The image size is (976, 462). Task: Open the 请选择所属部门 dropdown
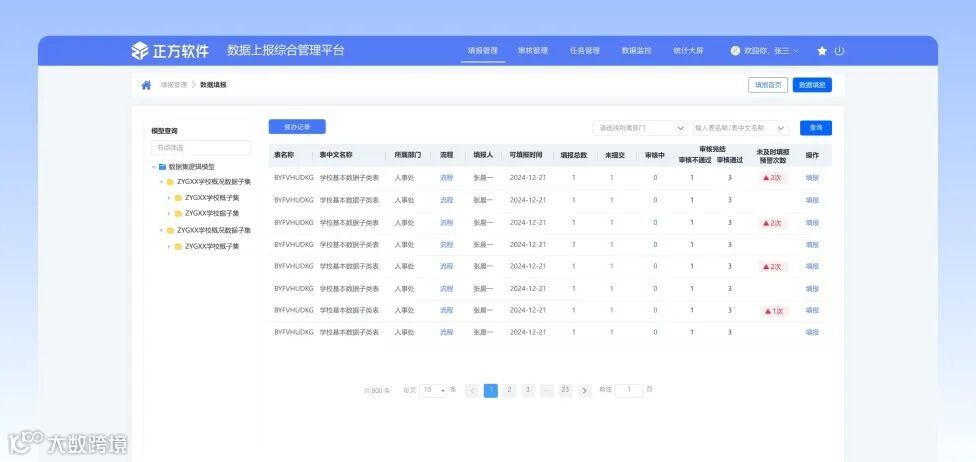click(640, 128)
